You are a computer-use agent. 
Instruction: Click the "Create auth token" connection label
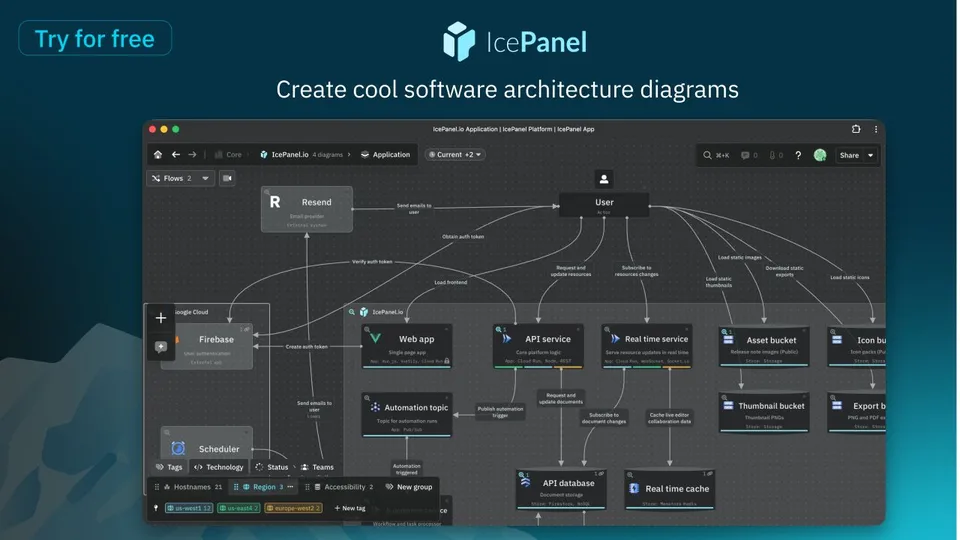point(306,347)
